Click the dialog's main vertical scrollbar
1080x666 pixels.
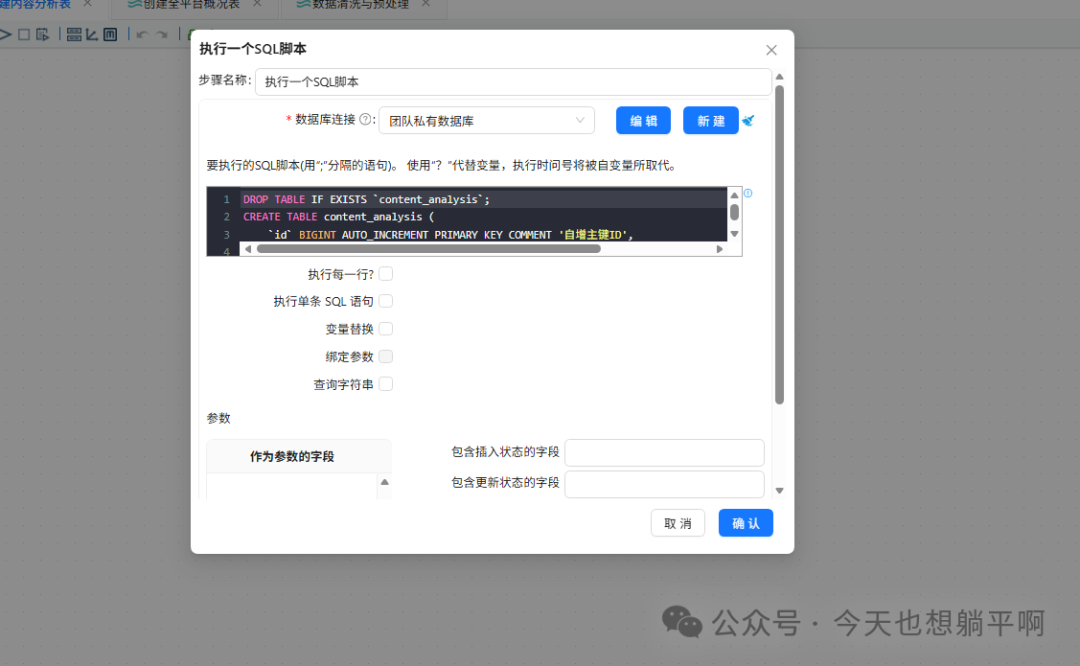click(x=780, y=244)
